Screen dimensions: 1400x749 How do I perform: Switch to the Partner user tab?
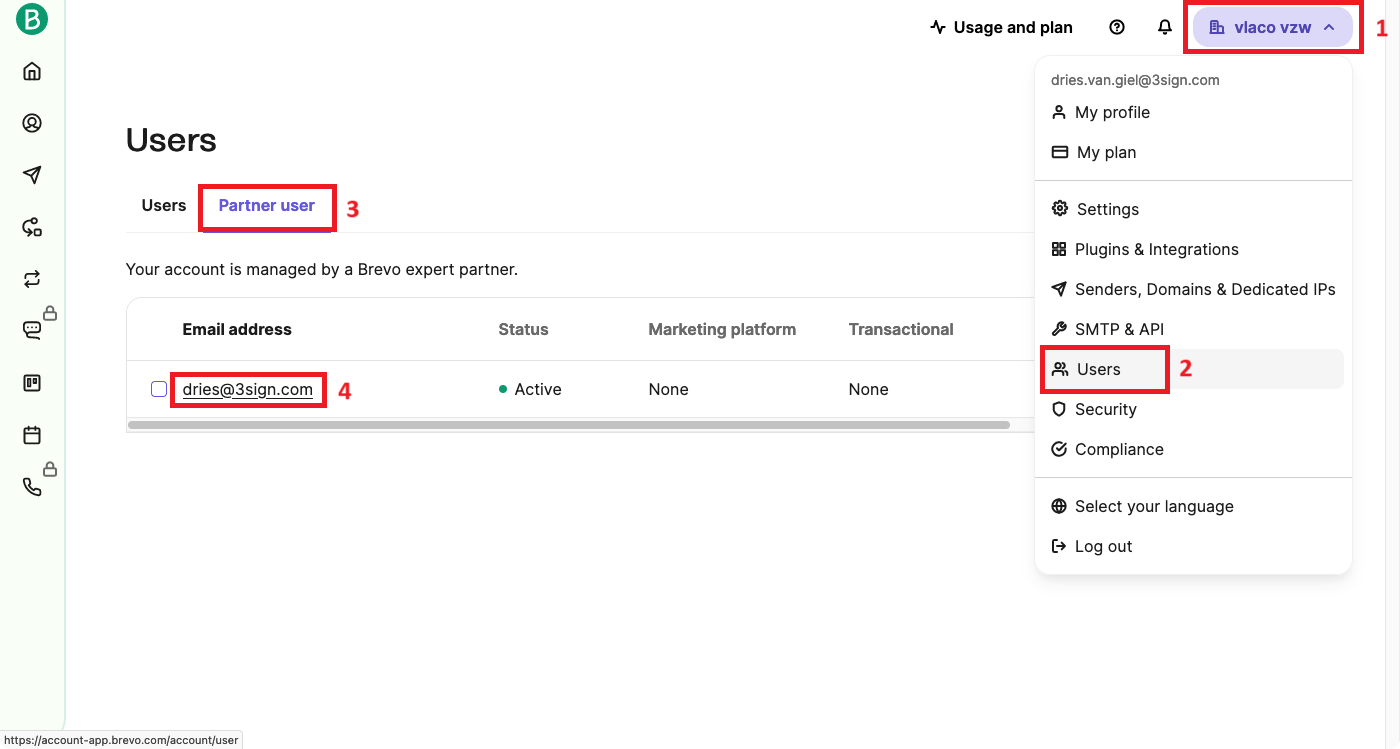(267, 205)
